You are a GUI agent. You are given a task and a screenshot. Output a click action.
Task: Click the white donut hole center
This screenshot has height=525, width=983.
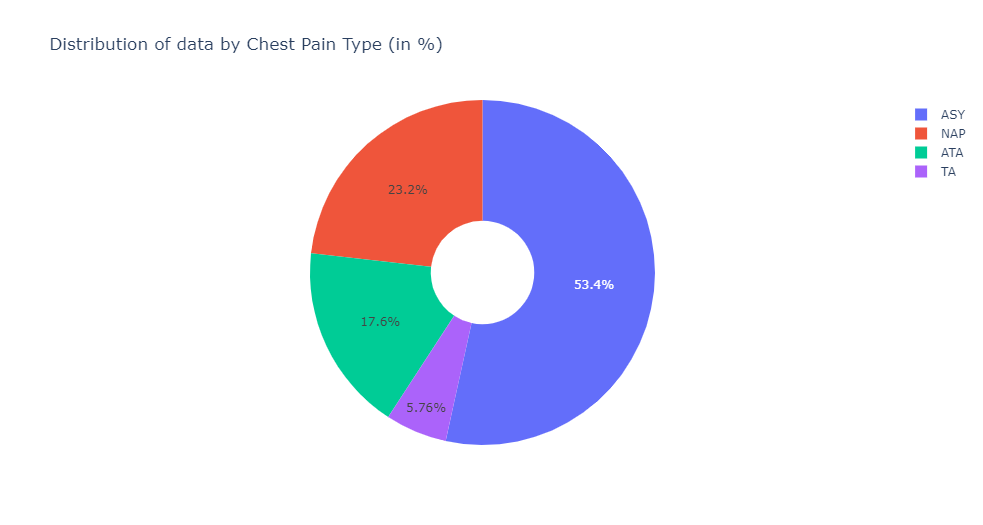click(x=483, y=272)
